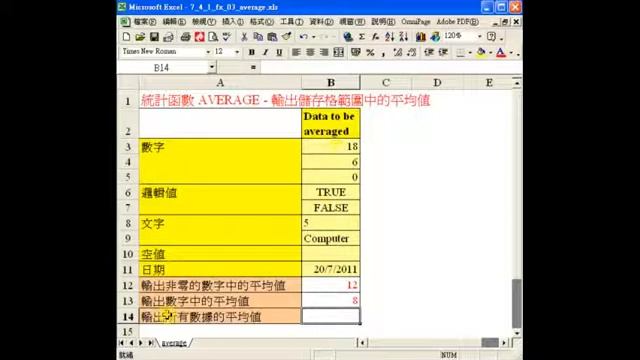Select cell containing Computer
640x360 pixels.
tap(331, 238)
